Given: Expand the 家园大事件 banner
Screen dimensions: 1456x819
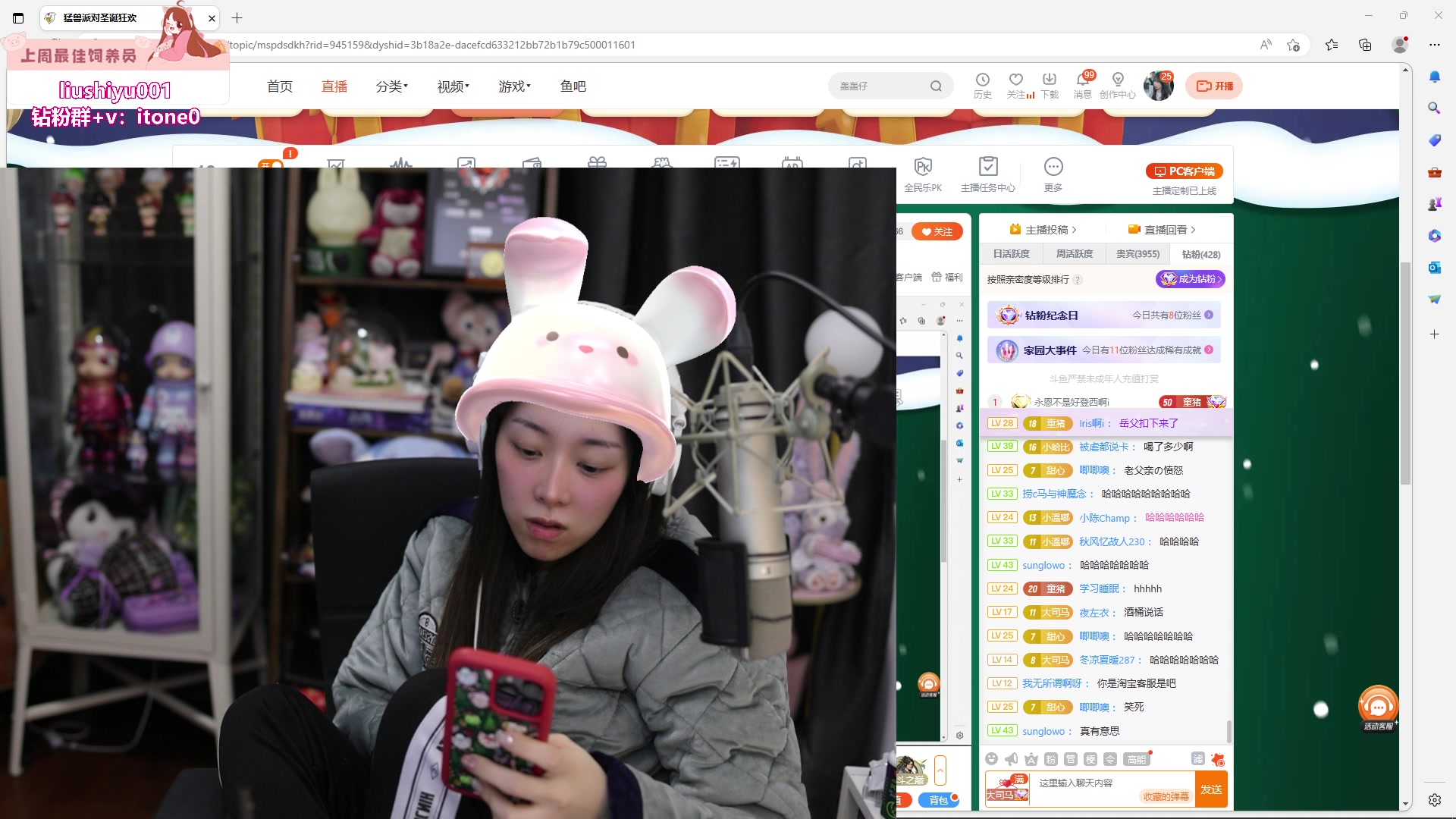Looking at the screenshot, I should [1104, 350].
